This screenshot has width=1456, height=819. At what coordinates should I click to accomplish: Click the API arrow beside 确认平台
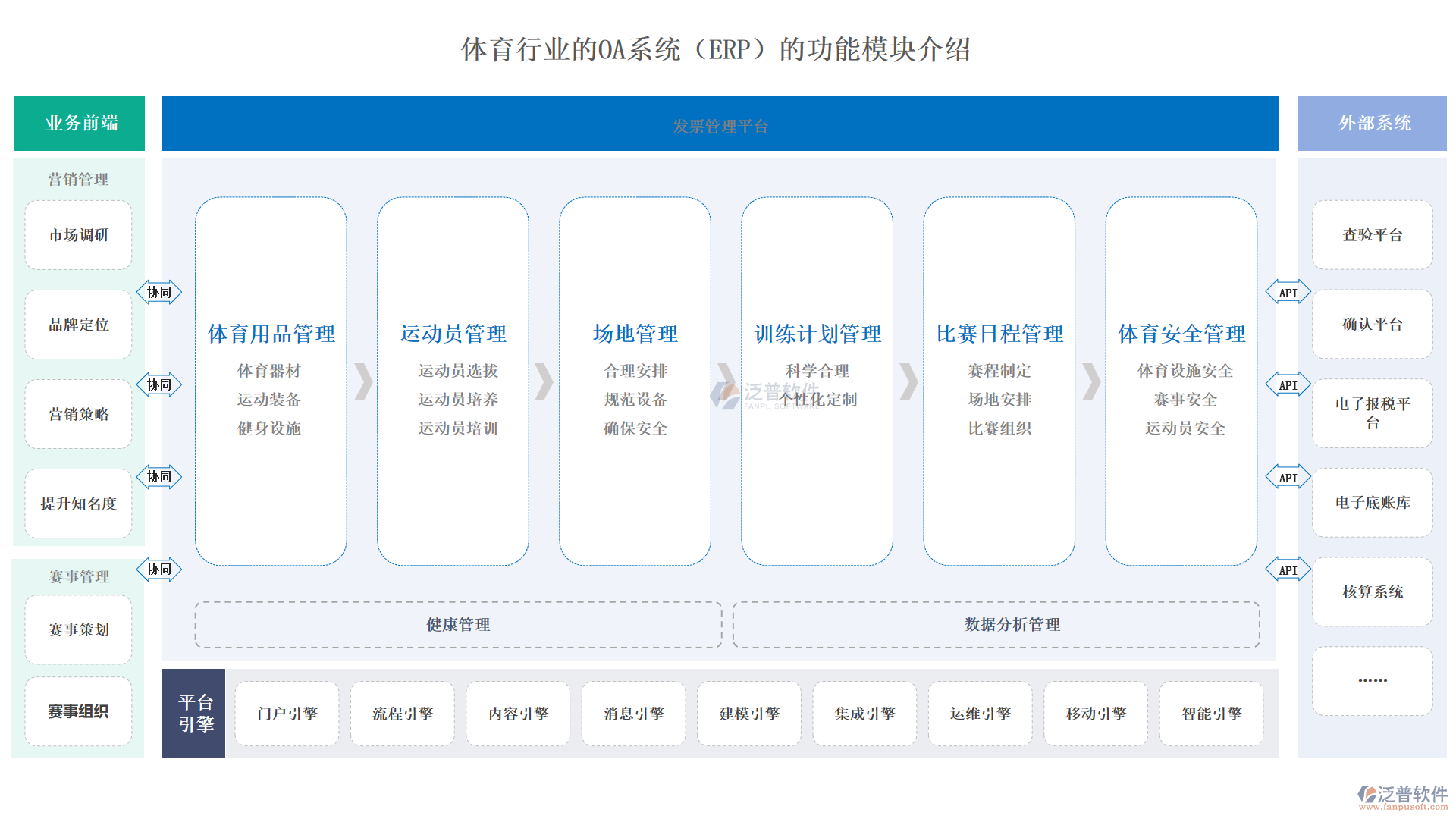(1288, 293)
